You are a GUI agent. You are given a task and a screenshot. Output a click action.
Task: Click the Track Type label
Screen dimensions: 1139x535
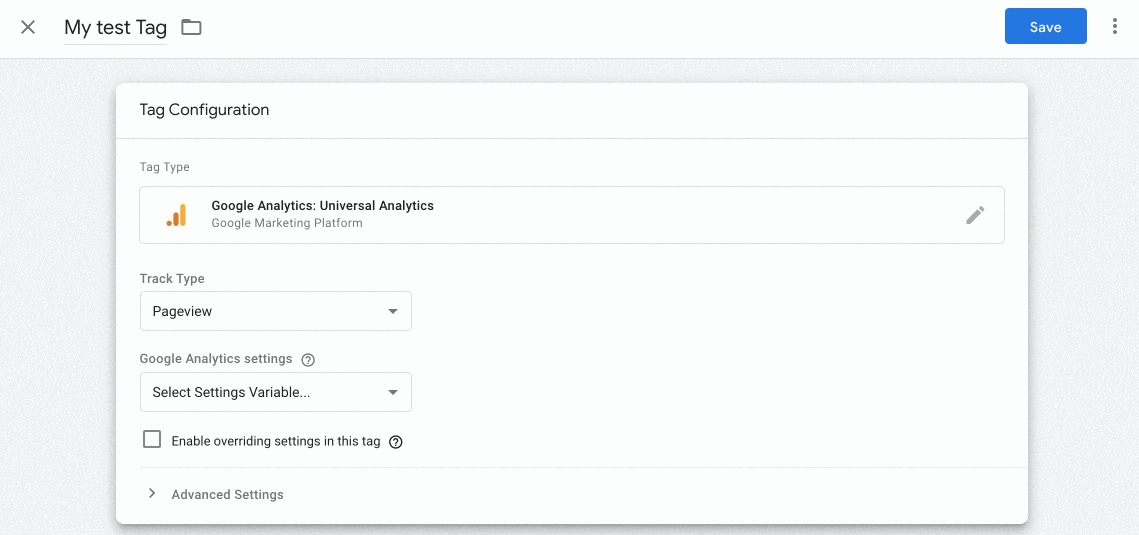click(x=172, y=279)
